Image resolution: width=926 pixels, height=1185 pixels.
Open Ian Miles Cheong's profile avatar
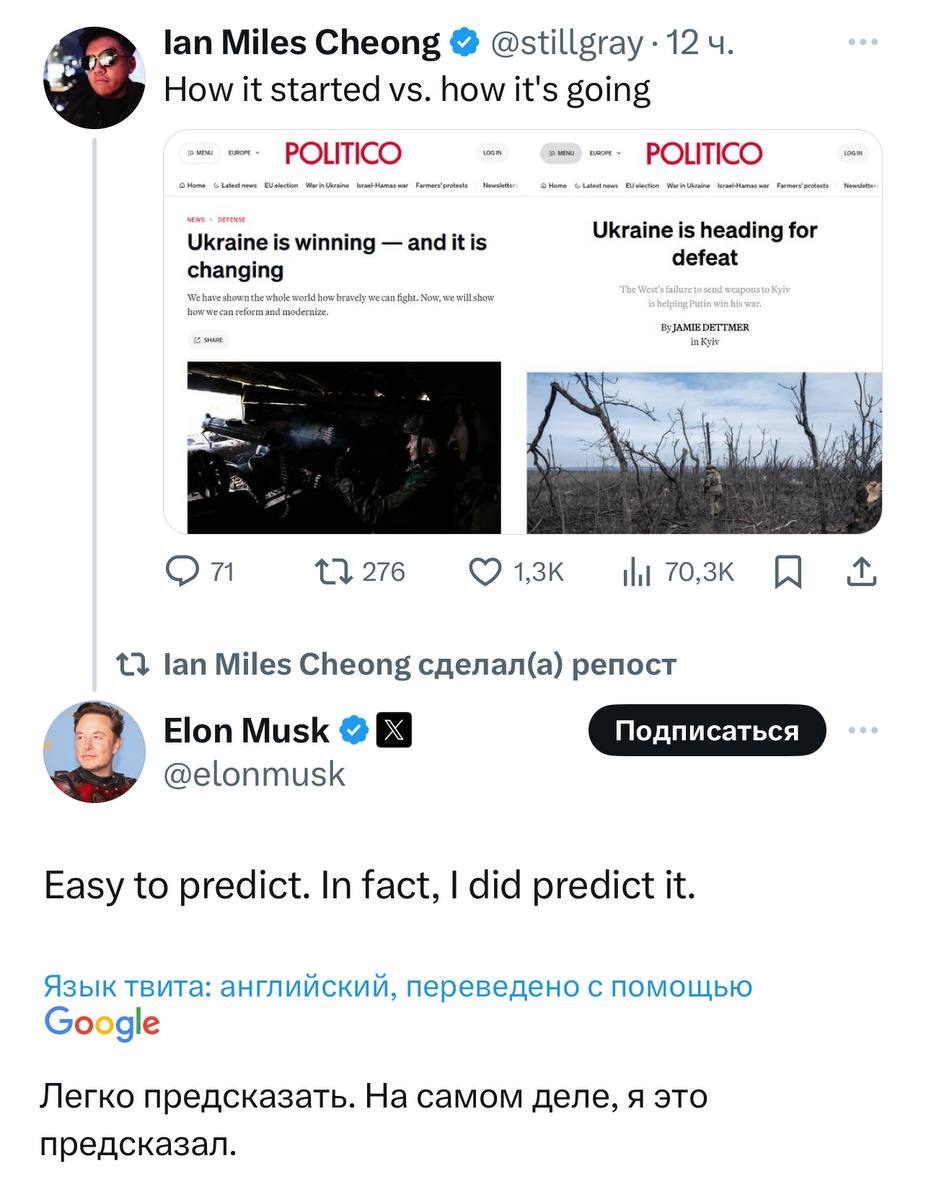94,78
